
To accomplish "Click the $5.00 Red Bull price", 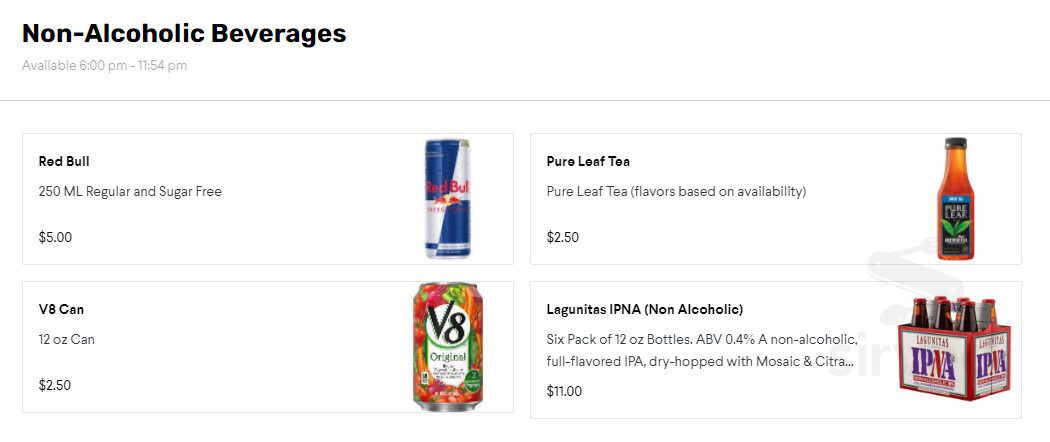I will [x=55, y=237].
